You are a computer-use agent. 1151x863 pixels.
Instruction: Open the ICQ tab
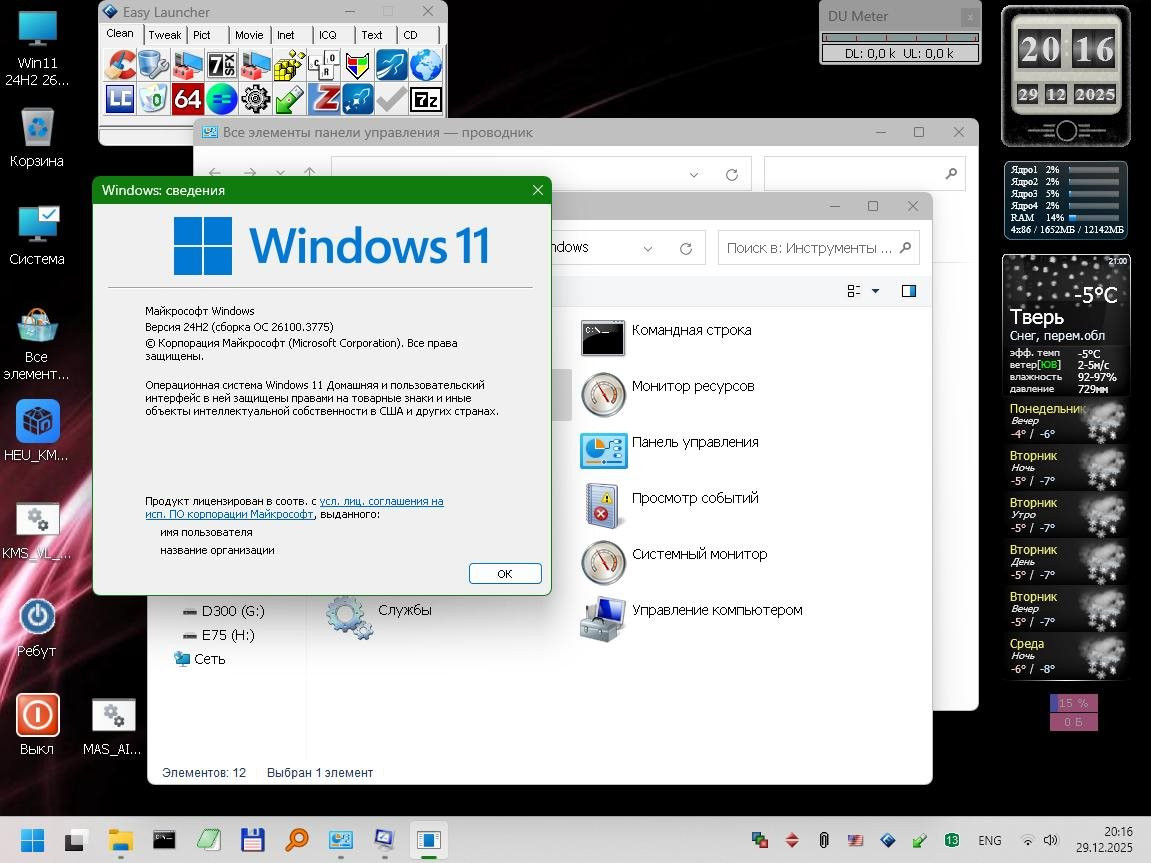[x=327, y=34]
